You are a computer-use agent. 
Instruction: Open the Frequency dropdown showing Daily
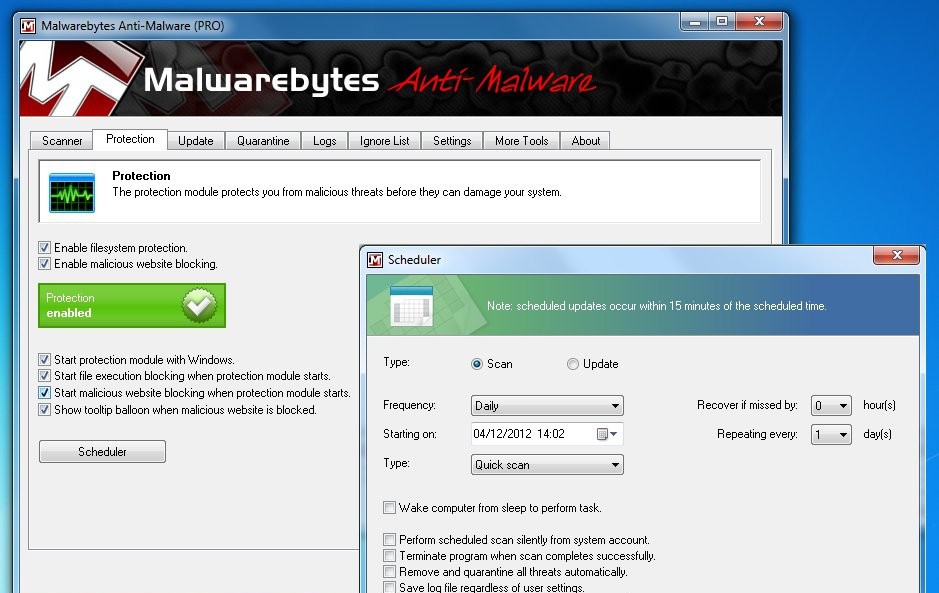[546, 405]
